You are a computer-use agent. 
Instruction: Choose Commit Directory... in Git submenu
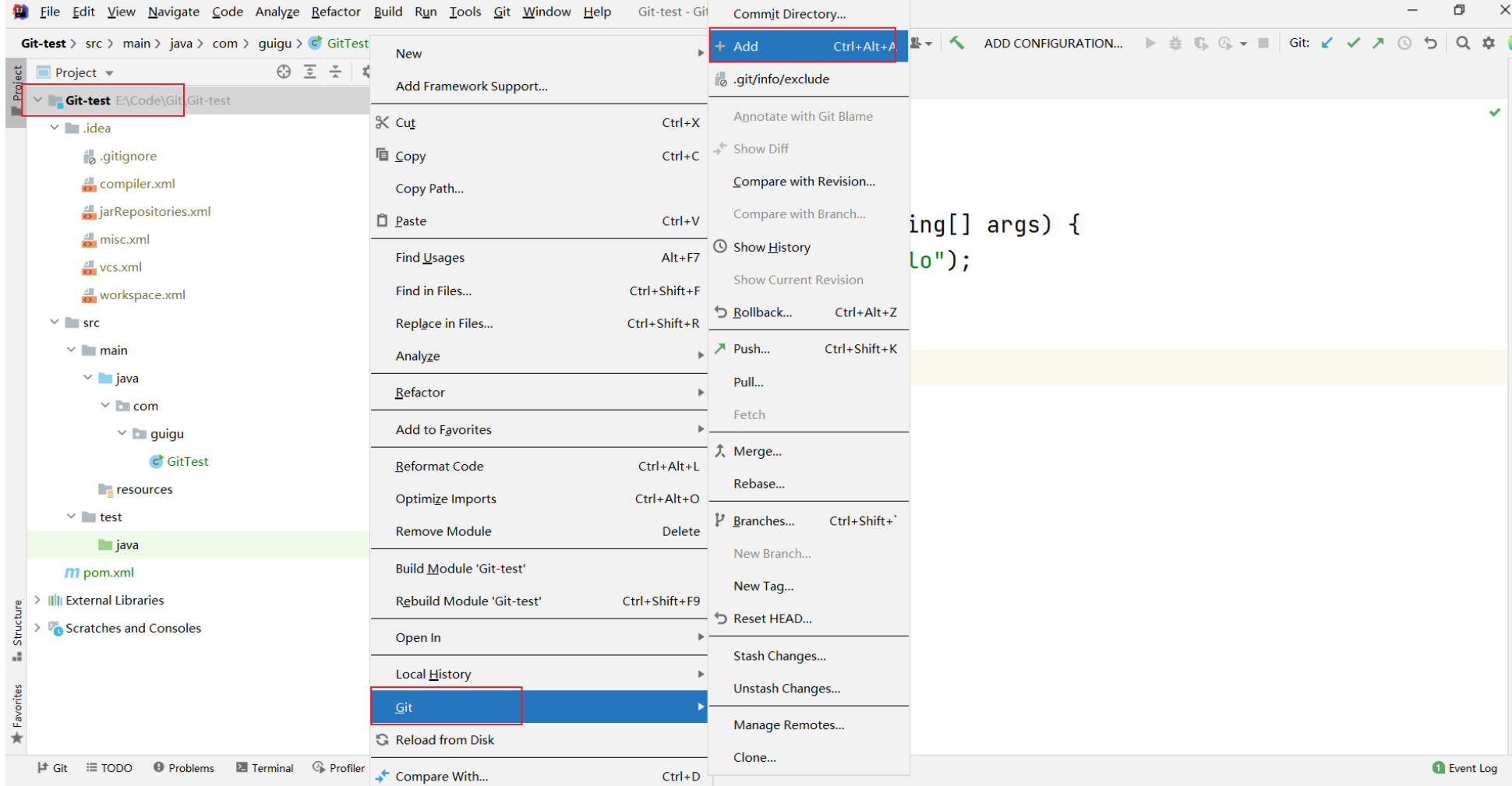(809, 13)
